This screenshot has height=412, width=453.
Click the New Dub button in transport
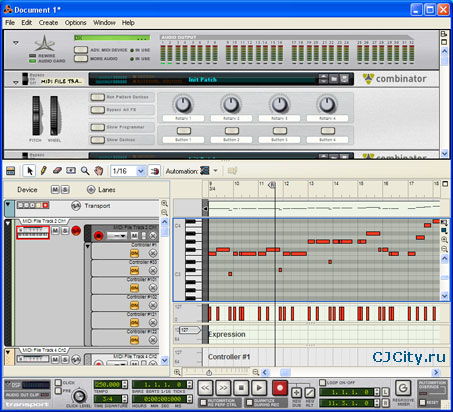click(296, 393)
